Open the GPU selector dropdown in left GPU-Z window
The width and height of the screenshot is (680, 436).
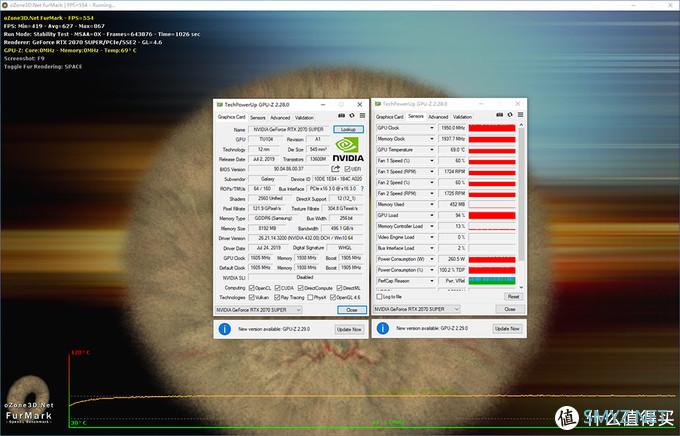point(299,310)
